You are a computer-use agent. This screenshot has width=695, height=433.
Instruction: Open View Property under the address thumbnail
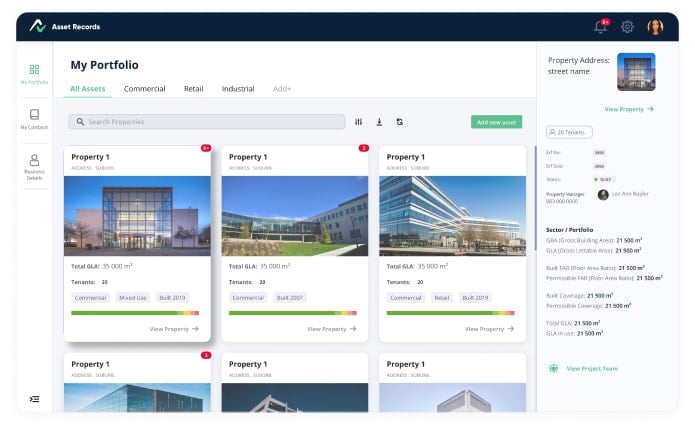click(x=629, y=109)
